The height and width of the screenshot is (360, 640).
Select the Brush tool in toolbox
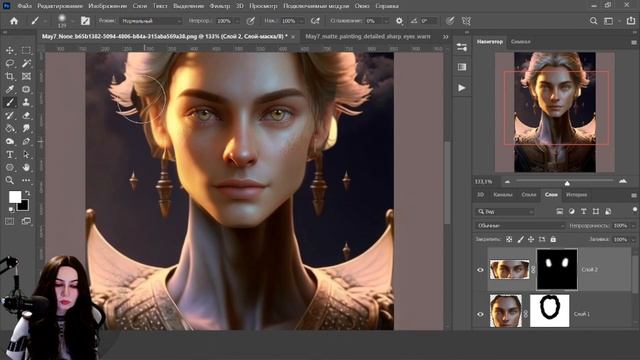point(10,102)
